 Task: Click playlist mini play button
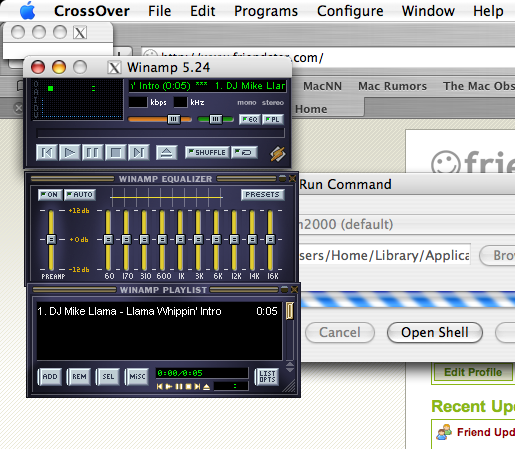[169, 387]
